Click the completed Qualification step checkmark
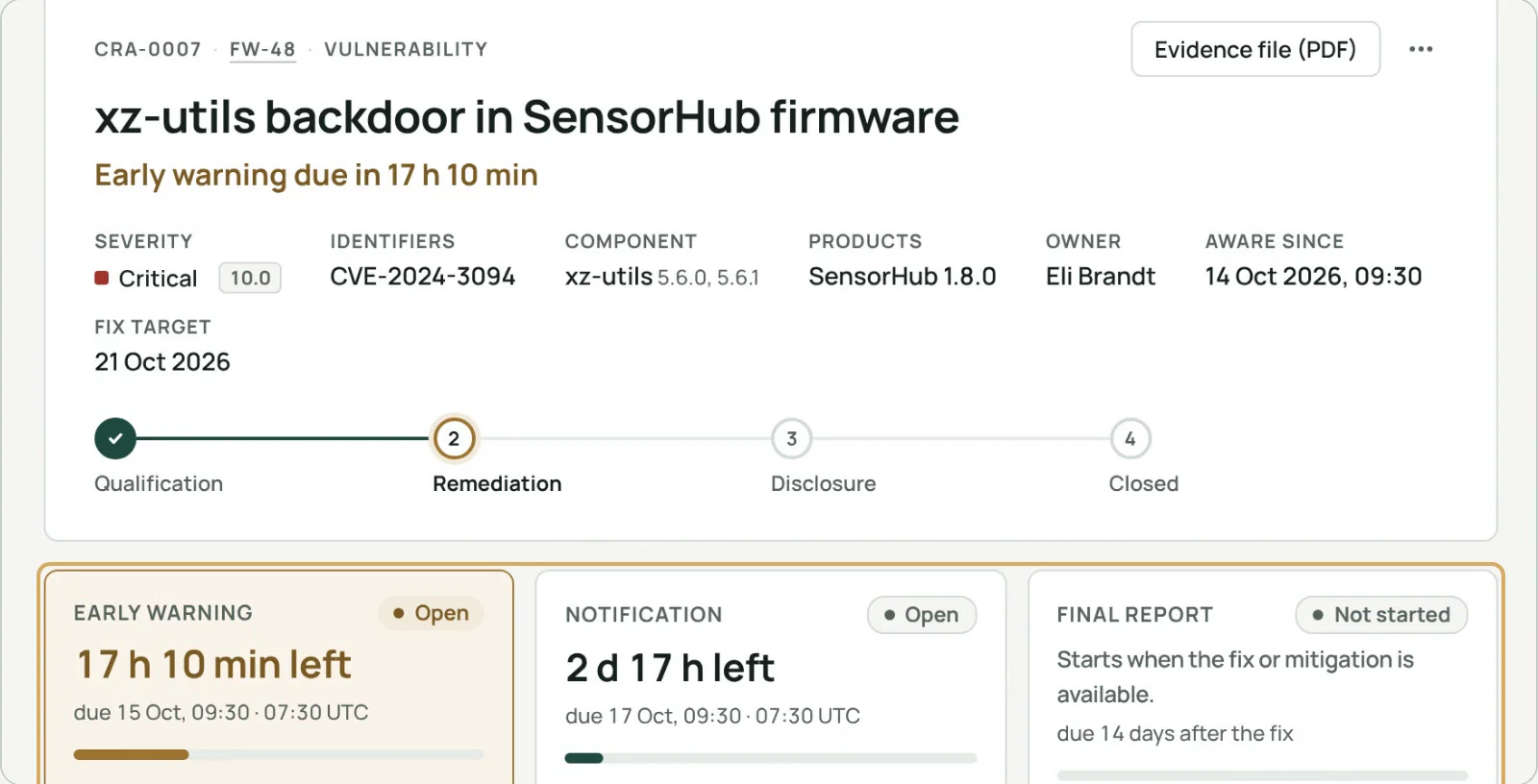1538x784 pixels. (115, 439)
